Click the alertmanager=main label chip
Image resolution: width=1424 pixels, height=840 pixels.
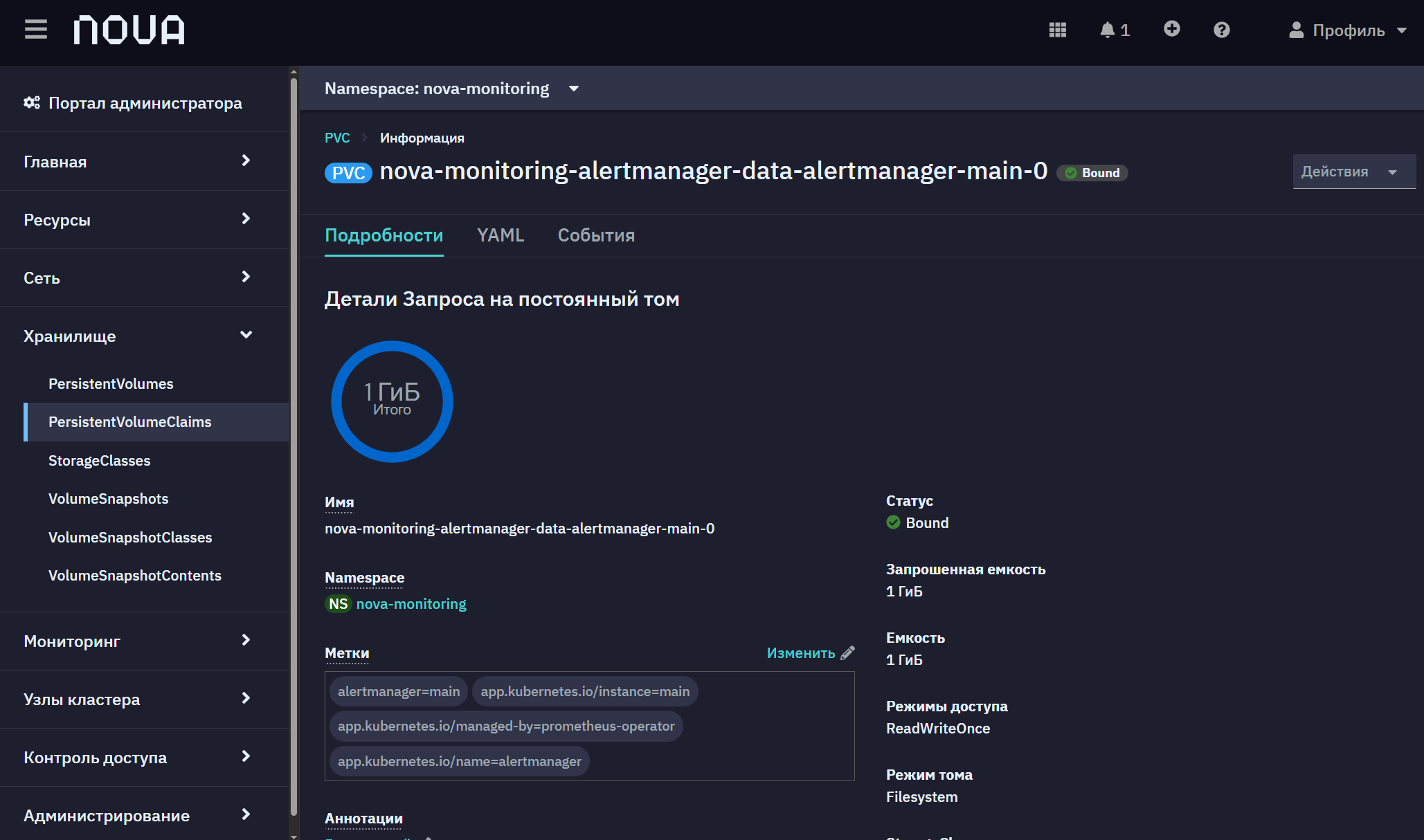pyautogui.click(x=399, y=691)
